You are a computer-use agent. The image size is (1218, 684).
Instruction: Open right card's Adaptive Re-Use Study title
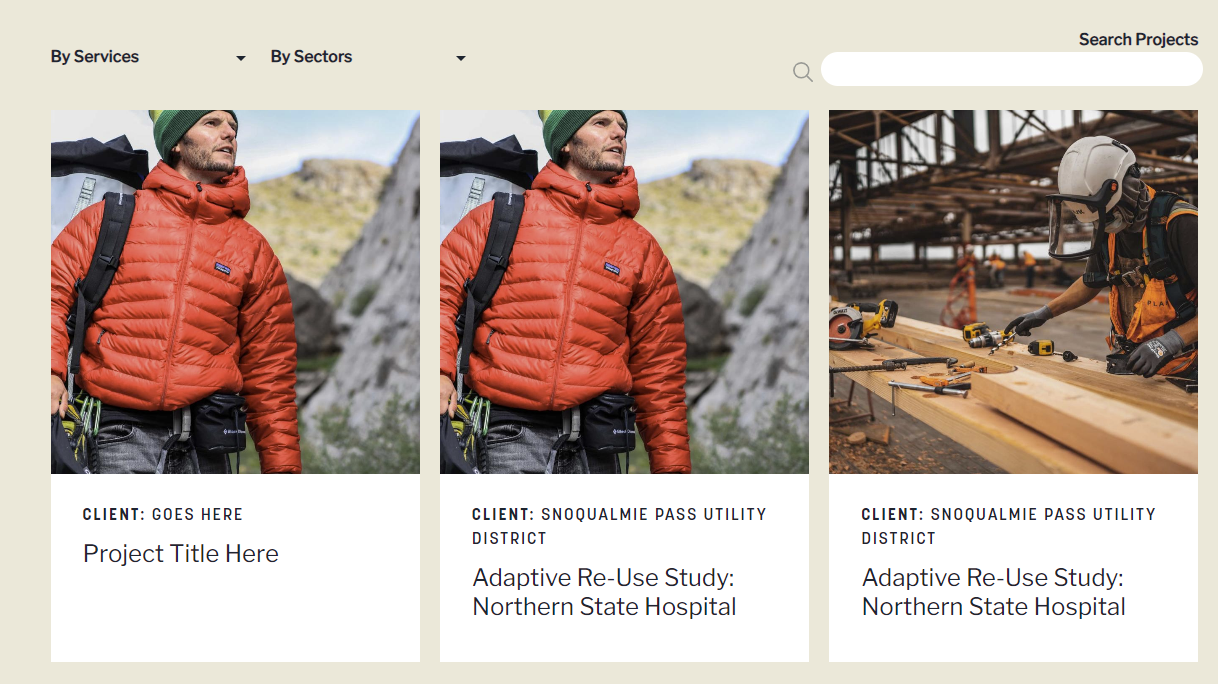(x=993, y=592)
